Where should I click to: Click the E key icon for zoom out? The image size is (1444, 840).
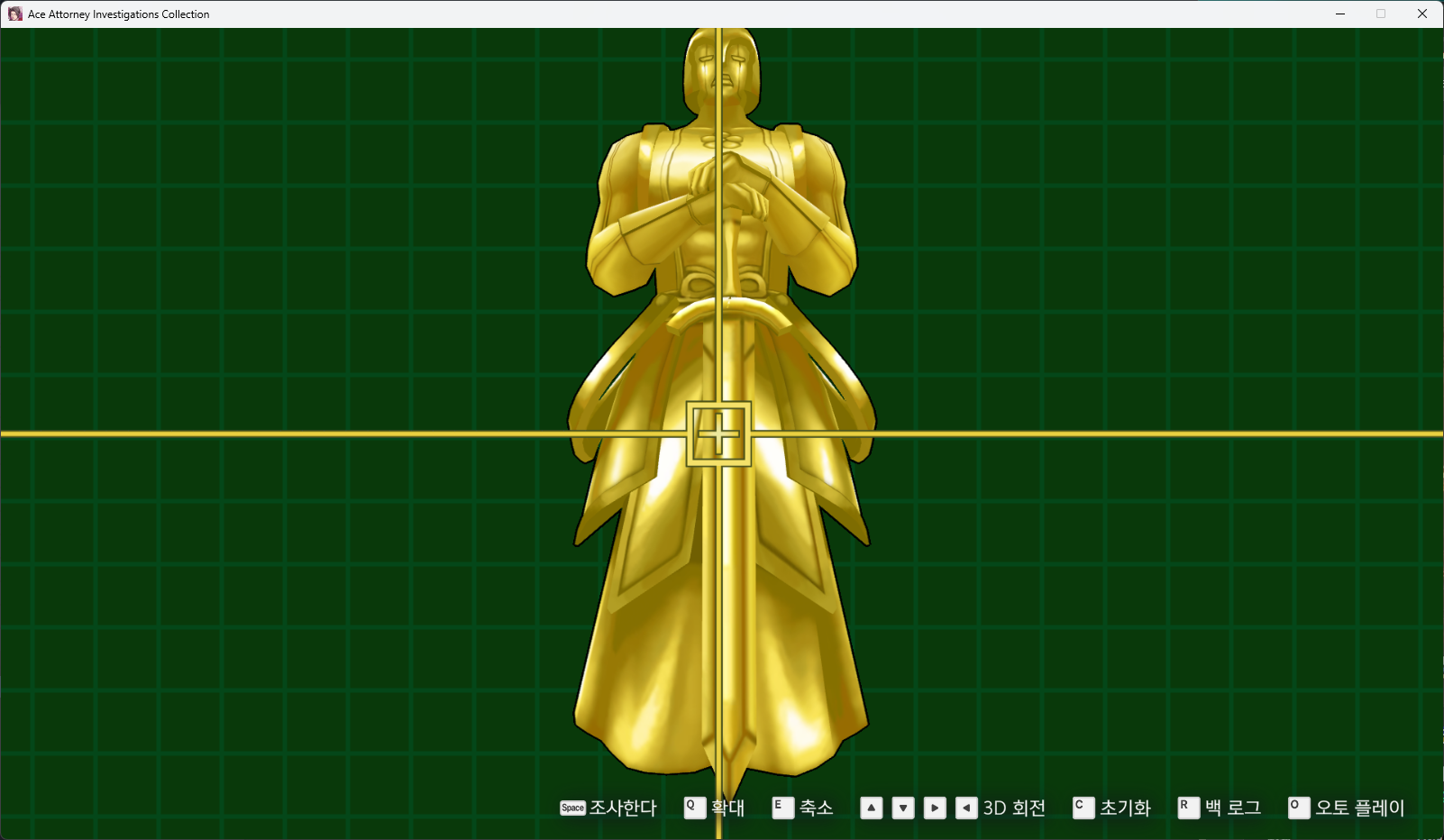coord(782,808)
